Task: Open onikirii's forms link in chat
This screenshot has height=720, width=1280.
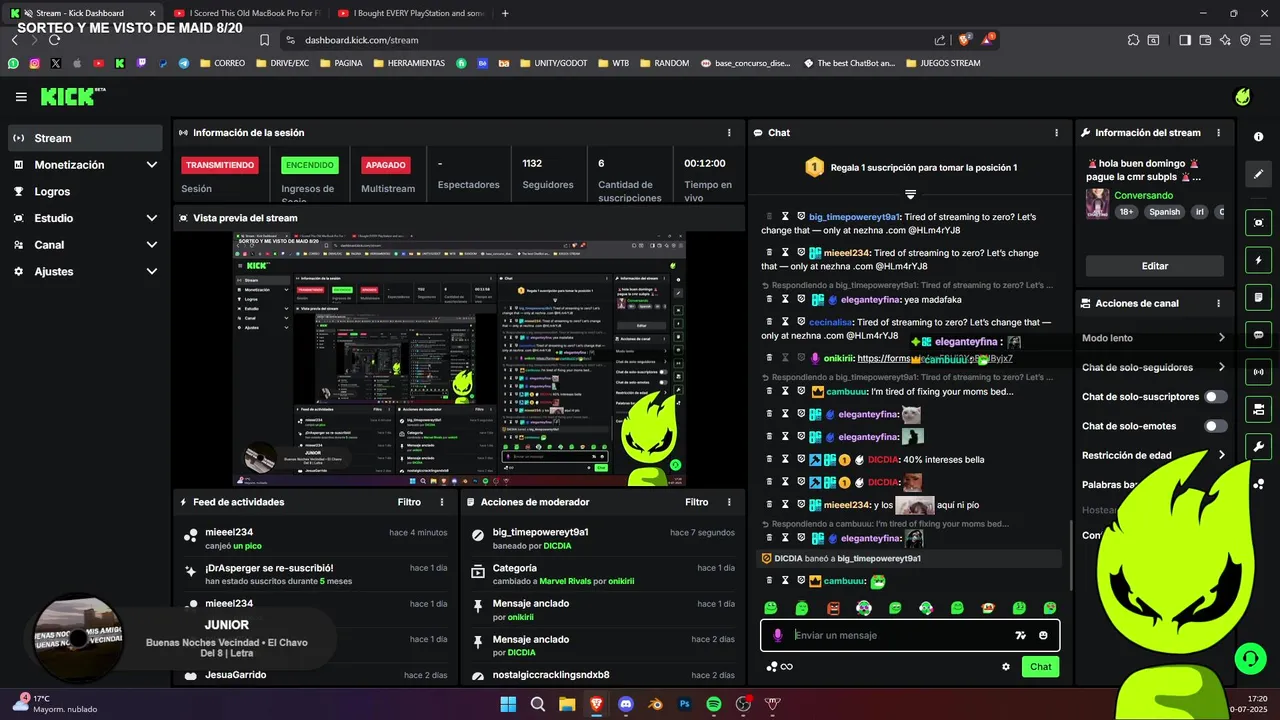Action: pyautogui.click(x=934, y=358)
